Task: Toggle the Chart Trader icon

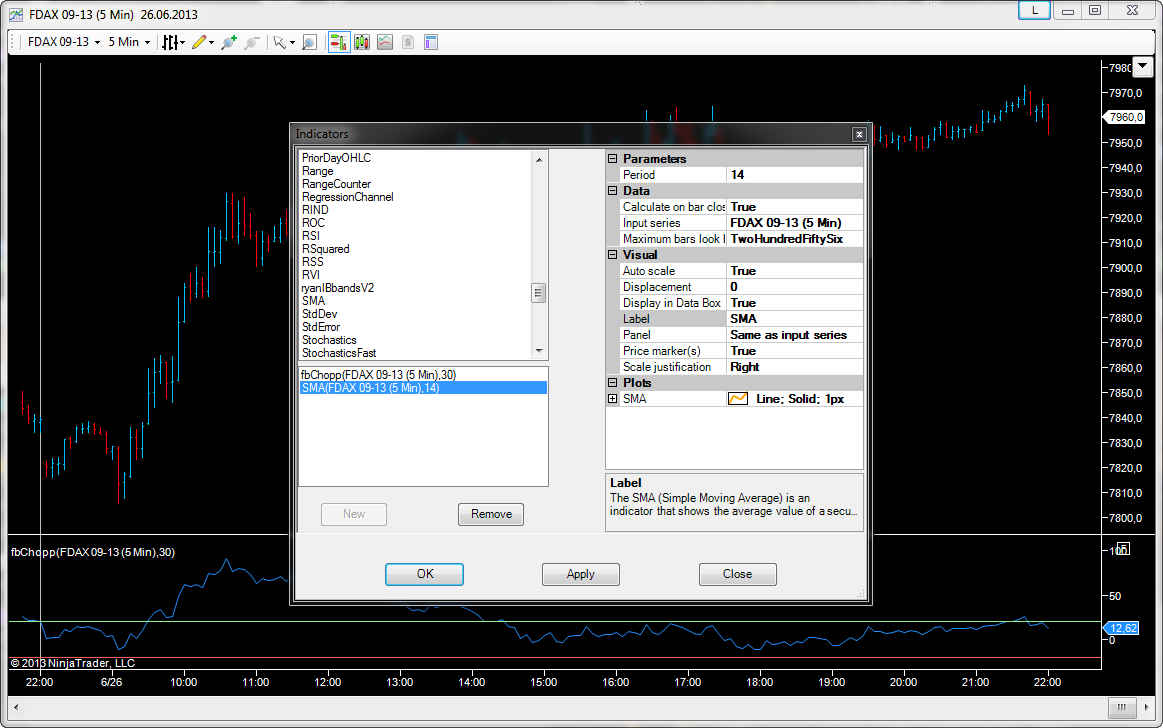Action: pos(339,42)
